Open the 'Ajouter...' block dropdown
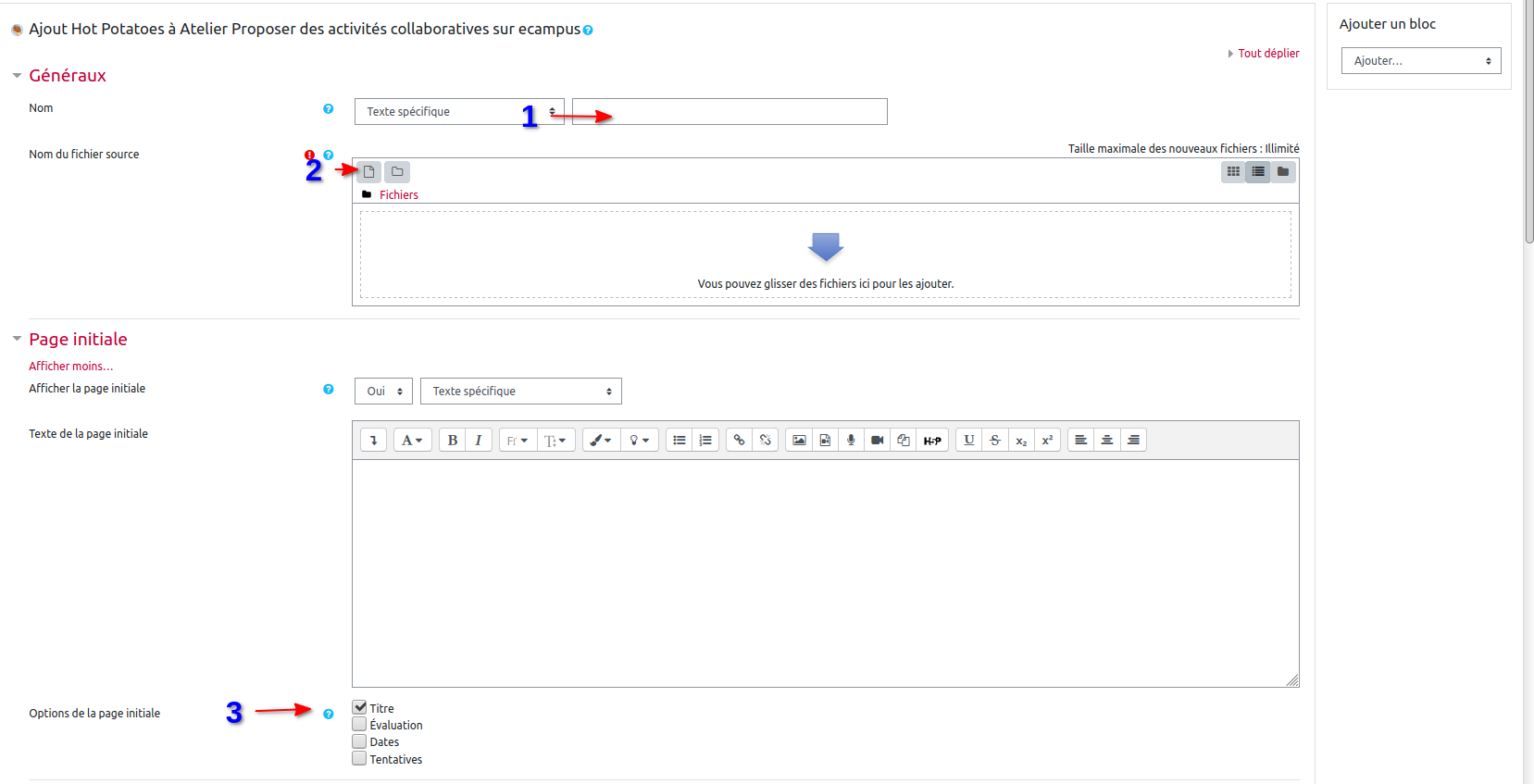The image size is (1534, 784). pyautogui.click(x=1420, y=61)
